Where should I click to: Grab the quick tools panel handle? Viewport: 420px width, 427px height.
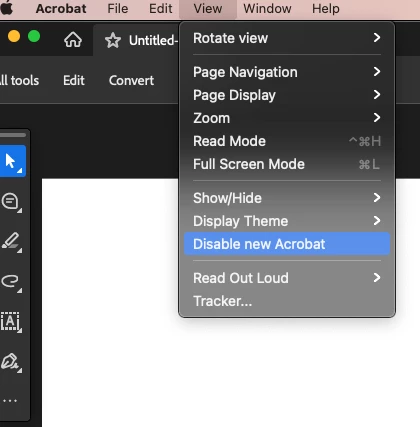13,135
